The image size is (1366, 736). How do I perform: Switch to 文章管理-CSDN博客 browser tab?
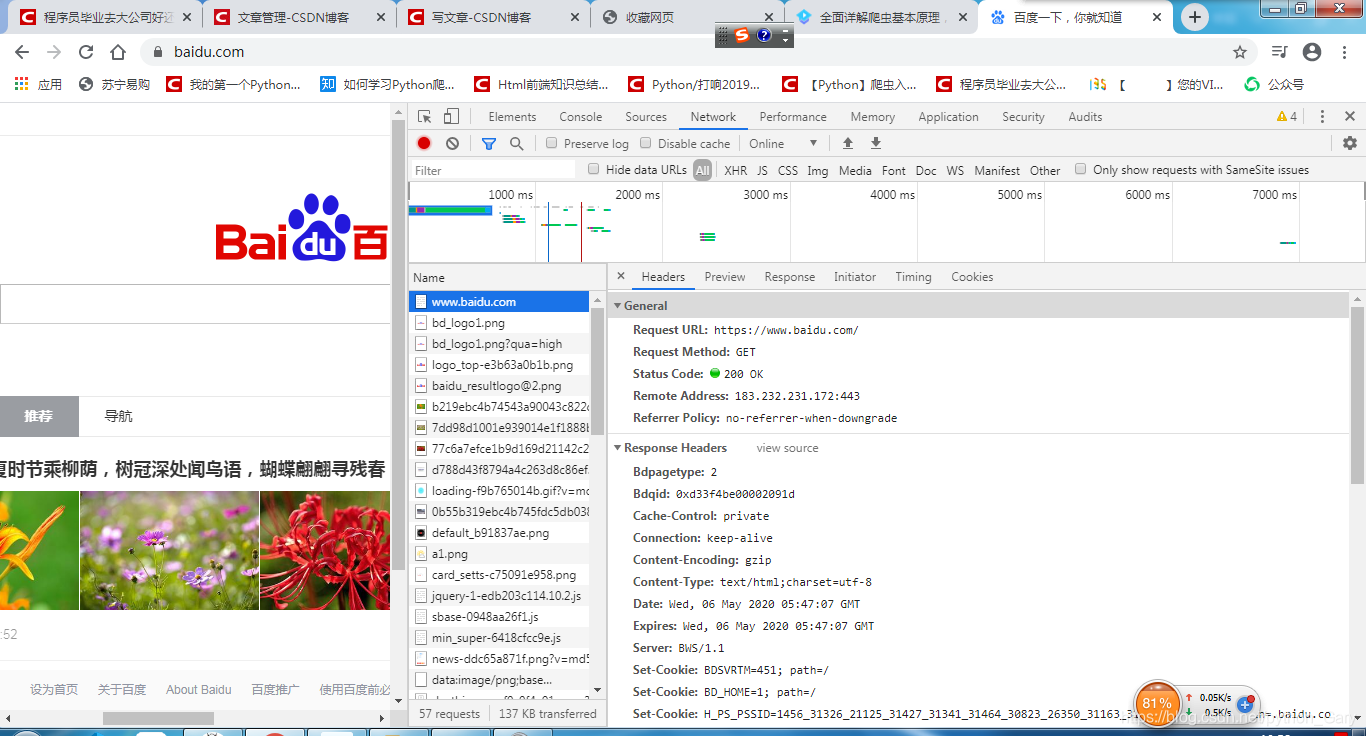300,17
